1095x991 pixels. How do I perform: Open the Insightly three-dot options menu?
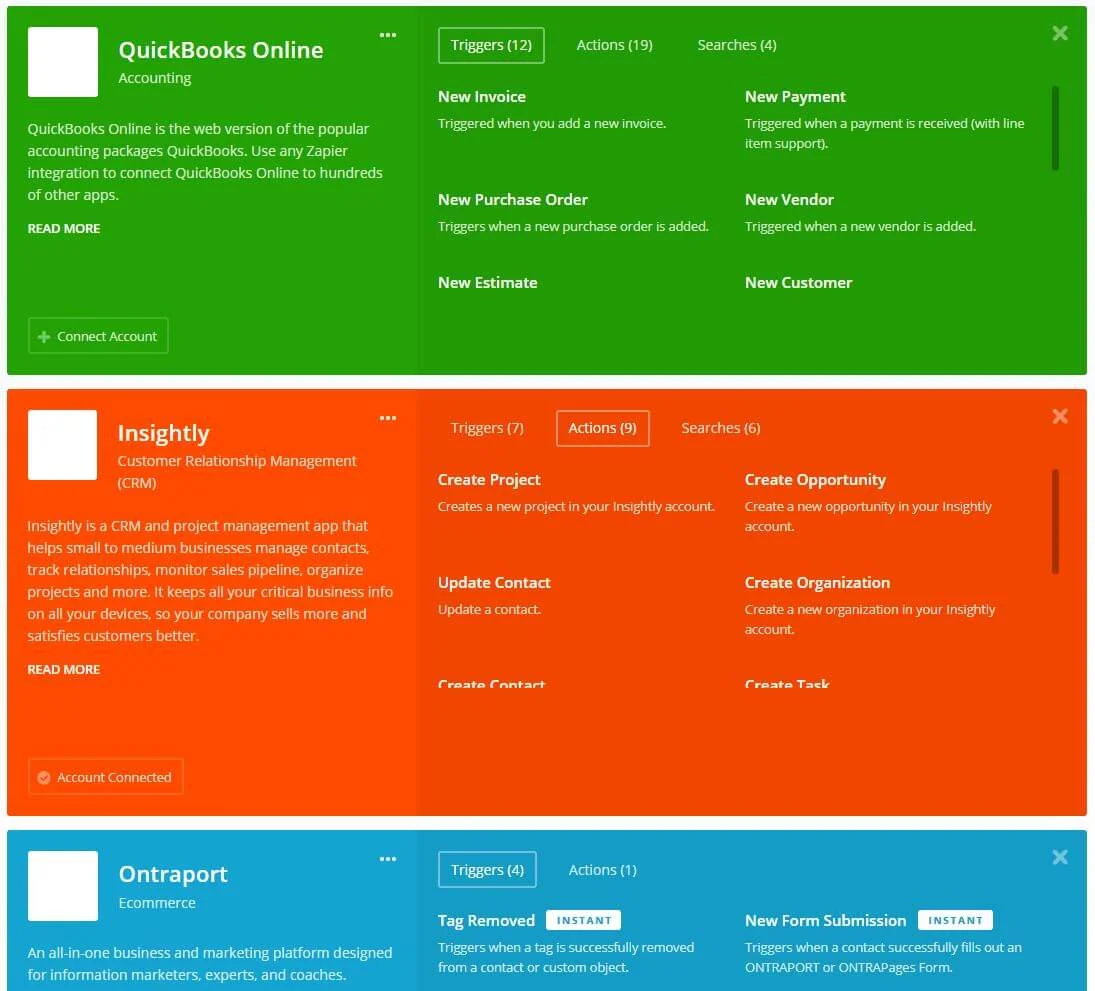[388, 418]
